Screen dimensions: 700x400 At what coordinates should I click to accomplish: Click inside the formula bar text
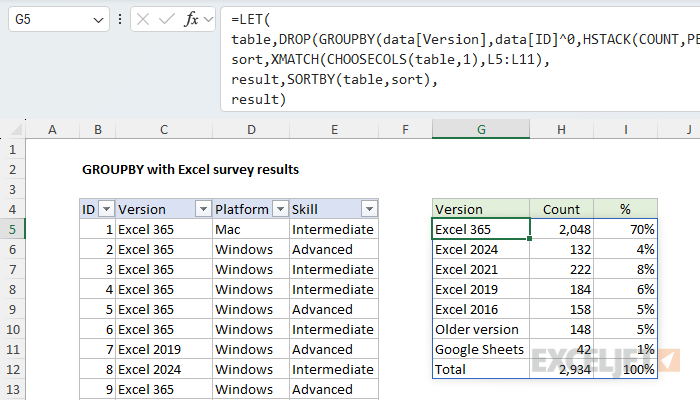click(x=460, y=59)
